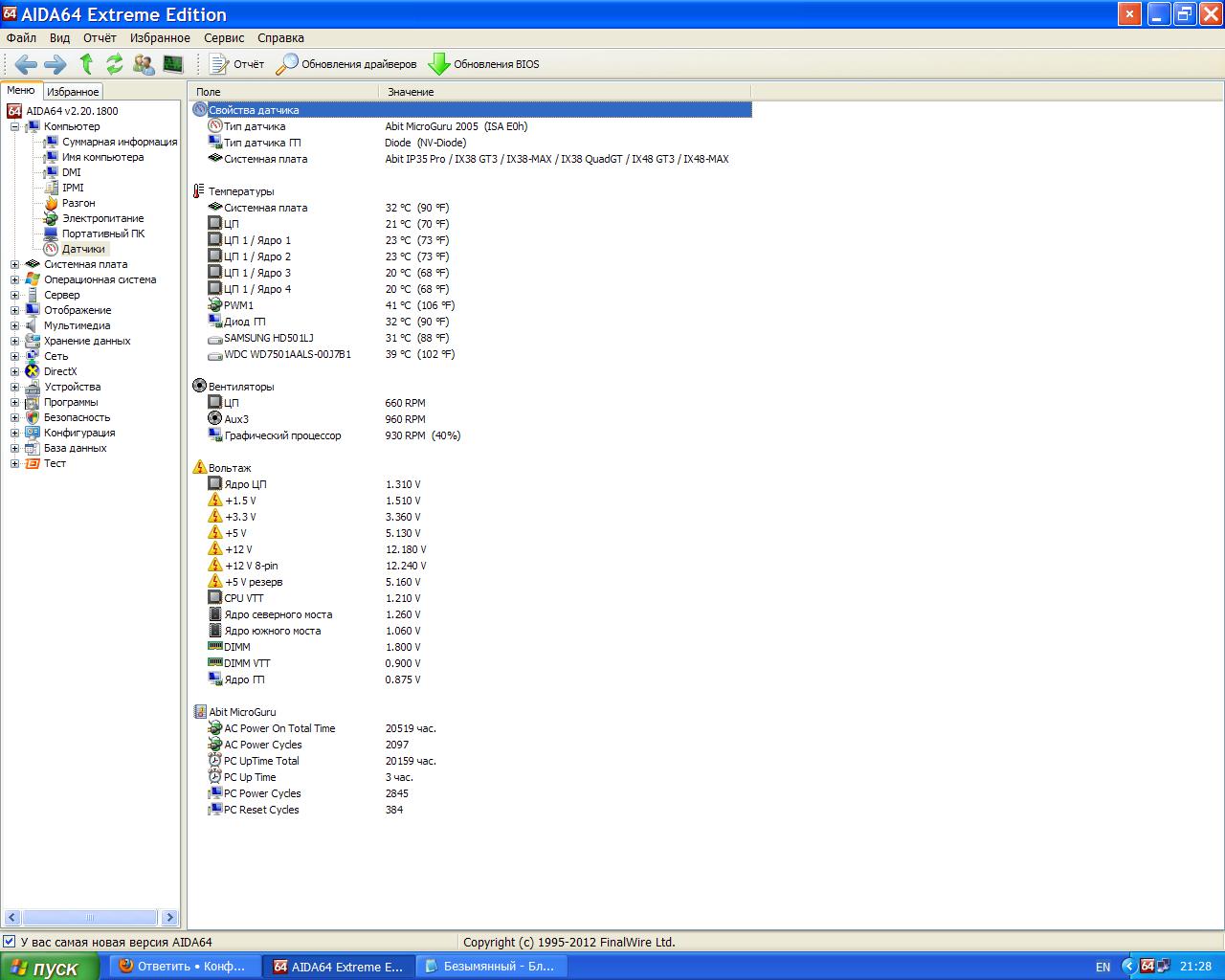Switch to Безымянный Блокнот taskbar window
Image resolution: width=1225 pixels, height=980 pixels.
(x=493, y=967)
